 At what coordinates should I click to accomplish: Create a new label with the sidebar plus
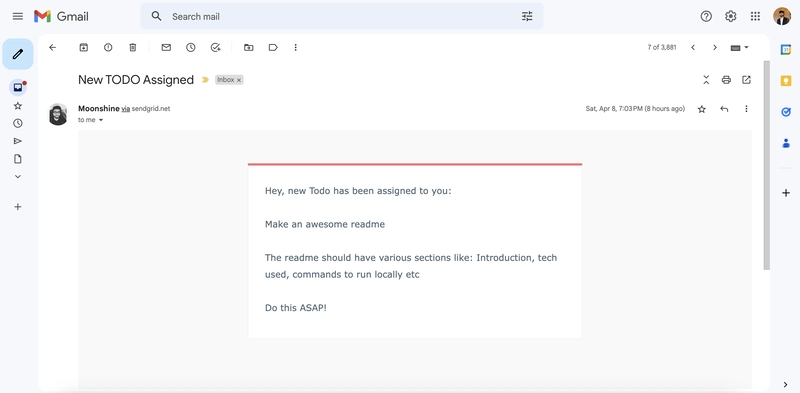point(18,207)
